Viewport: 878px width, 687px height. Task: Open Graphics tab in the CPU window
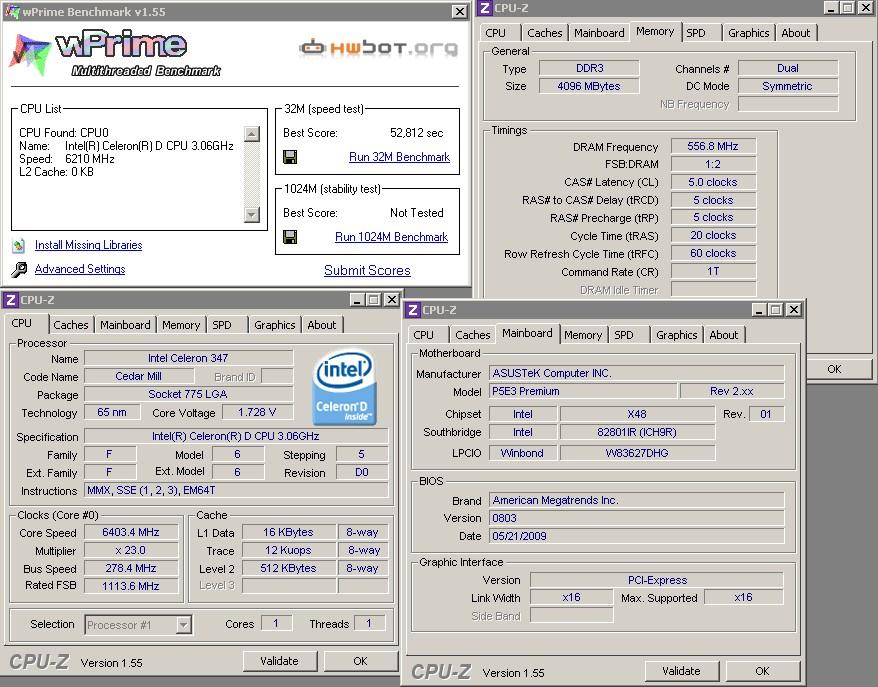coord(274,325)
